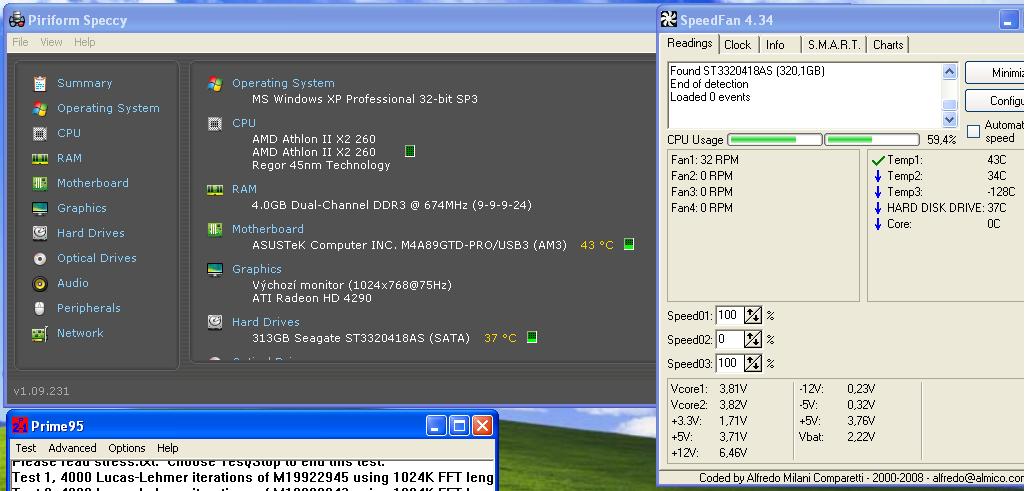Click the Speed01 percentage input field
Viewport: 1030px width, 491px height.
tap(730, 316)
